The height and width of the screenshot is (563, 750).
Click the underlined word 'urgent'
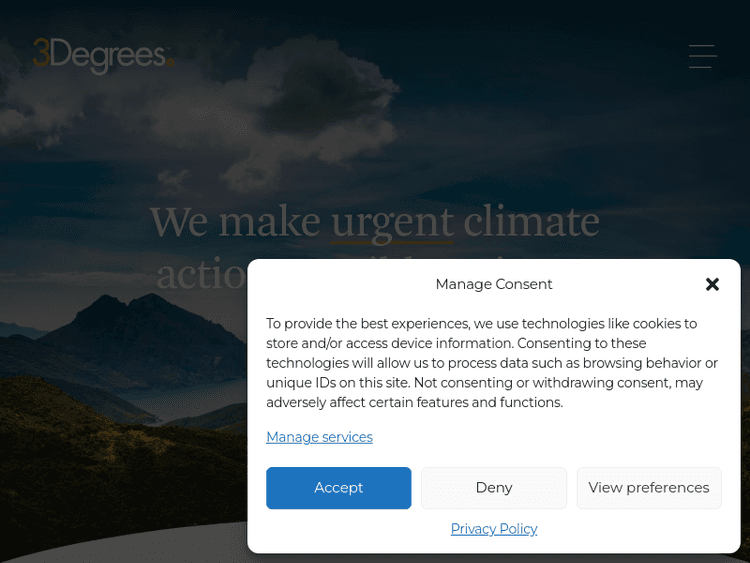[x=392, y=223]
